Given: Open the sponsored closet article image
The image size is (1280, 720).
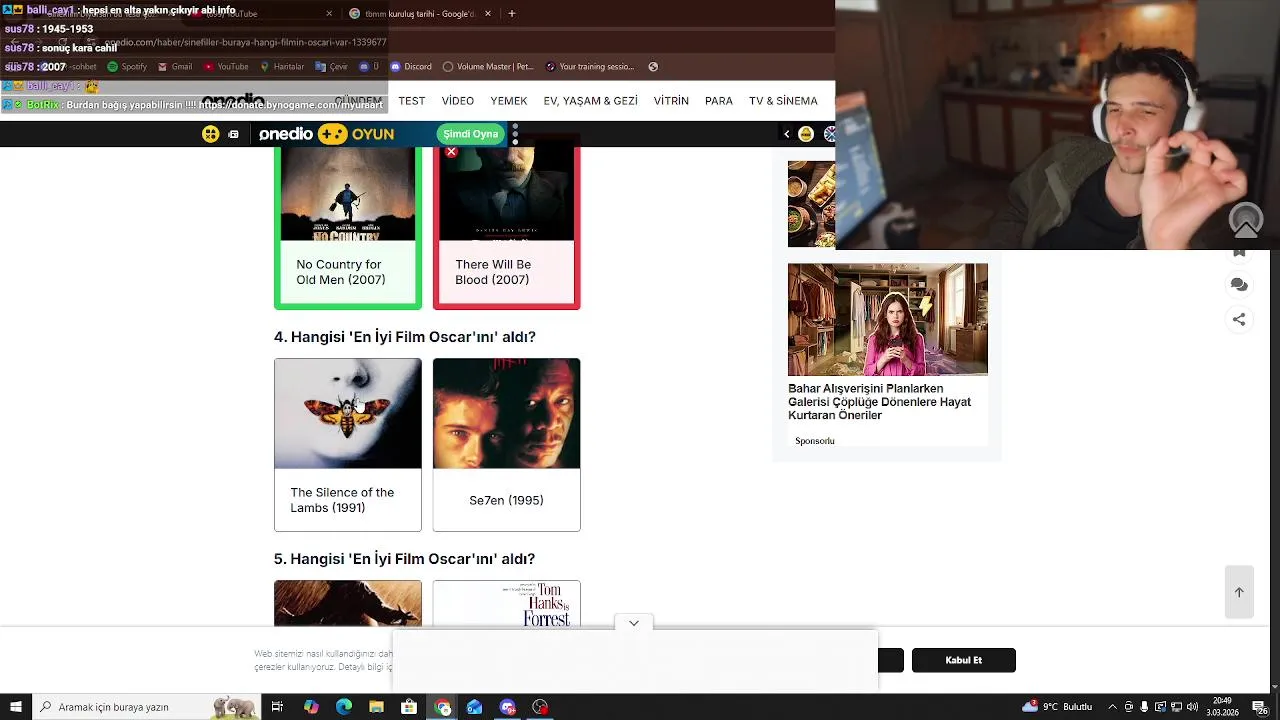Looking at the screenshot, I should coord(888,319).
